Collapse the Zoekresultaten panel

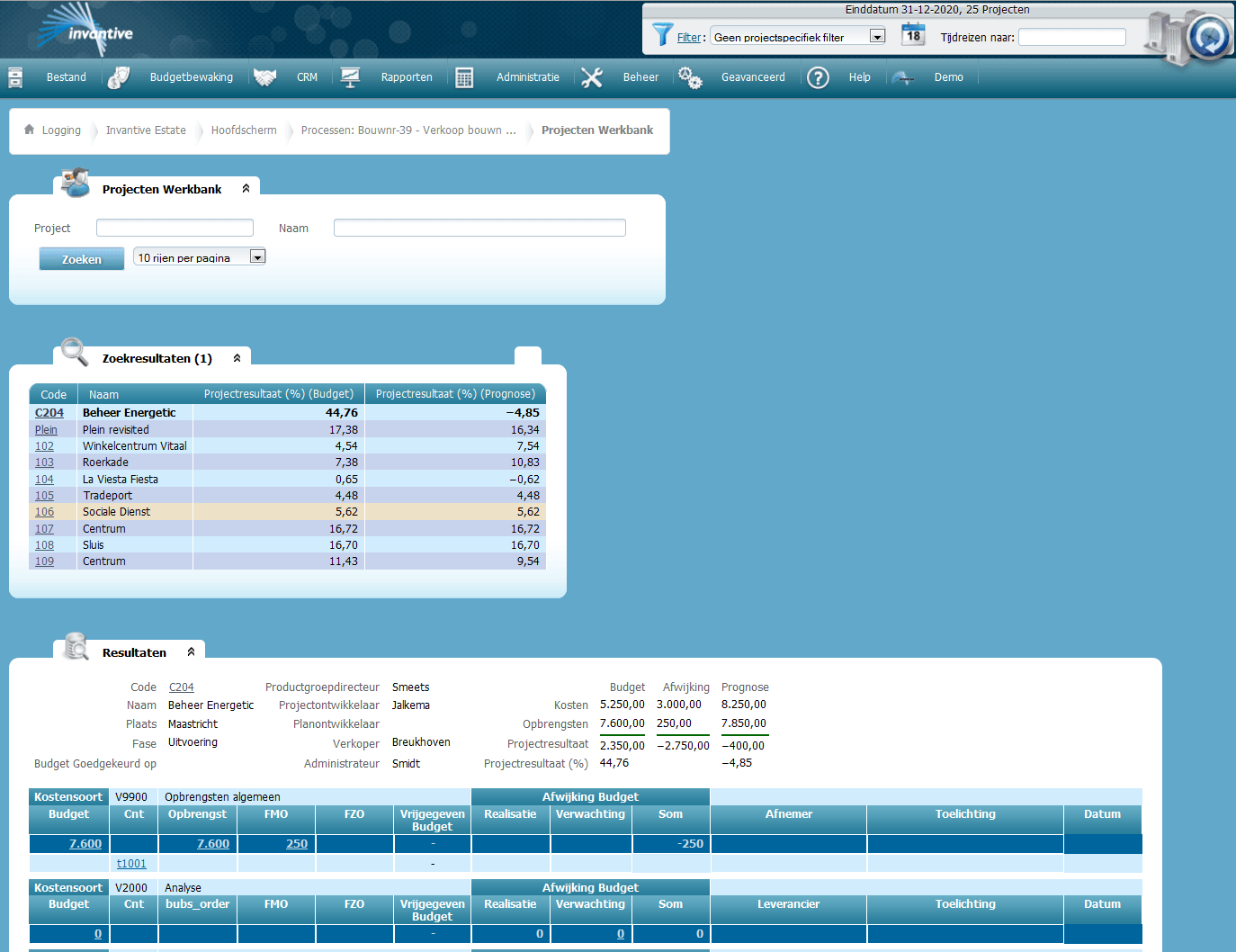click(237, 357)
